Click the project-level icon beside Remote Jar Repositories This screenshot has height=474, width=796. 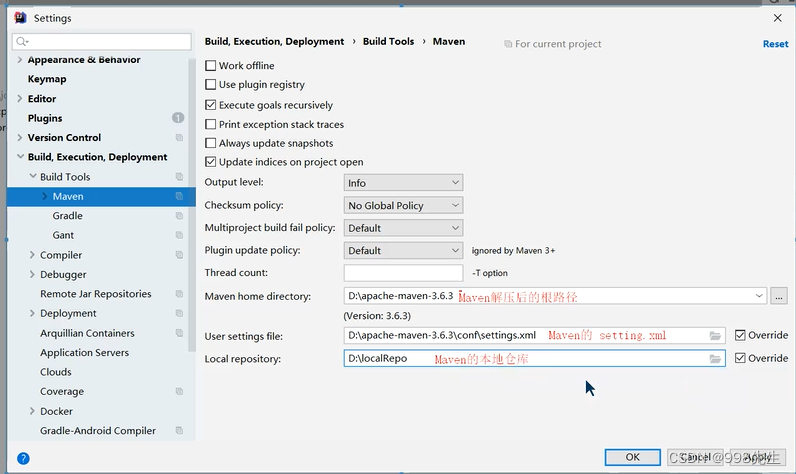click(x=179, y=294)
